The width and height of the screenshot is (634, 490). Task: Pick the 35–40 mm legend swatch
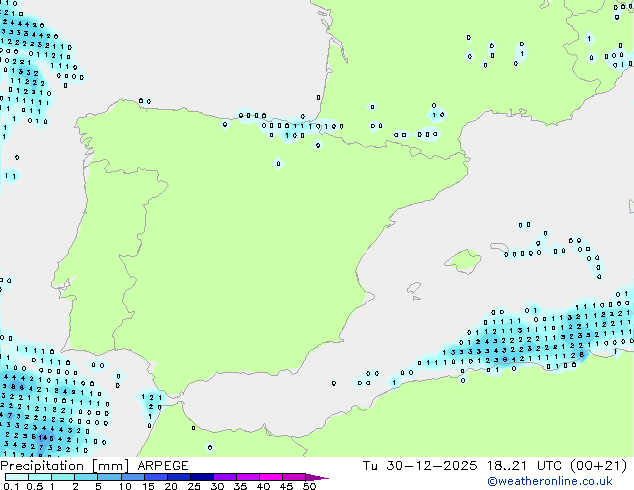248,477
